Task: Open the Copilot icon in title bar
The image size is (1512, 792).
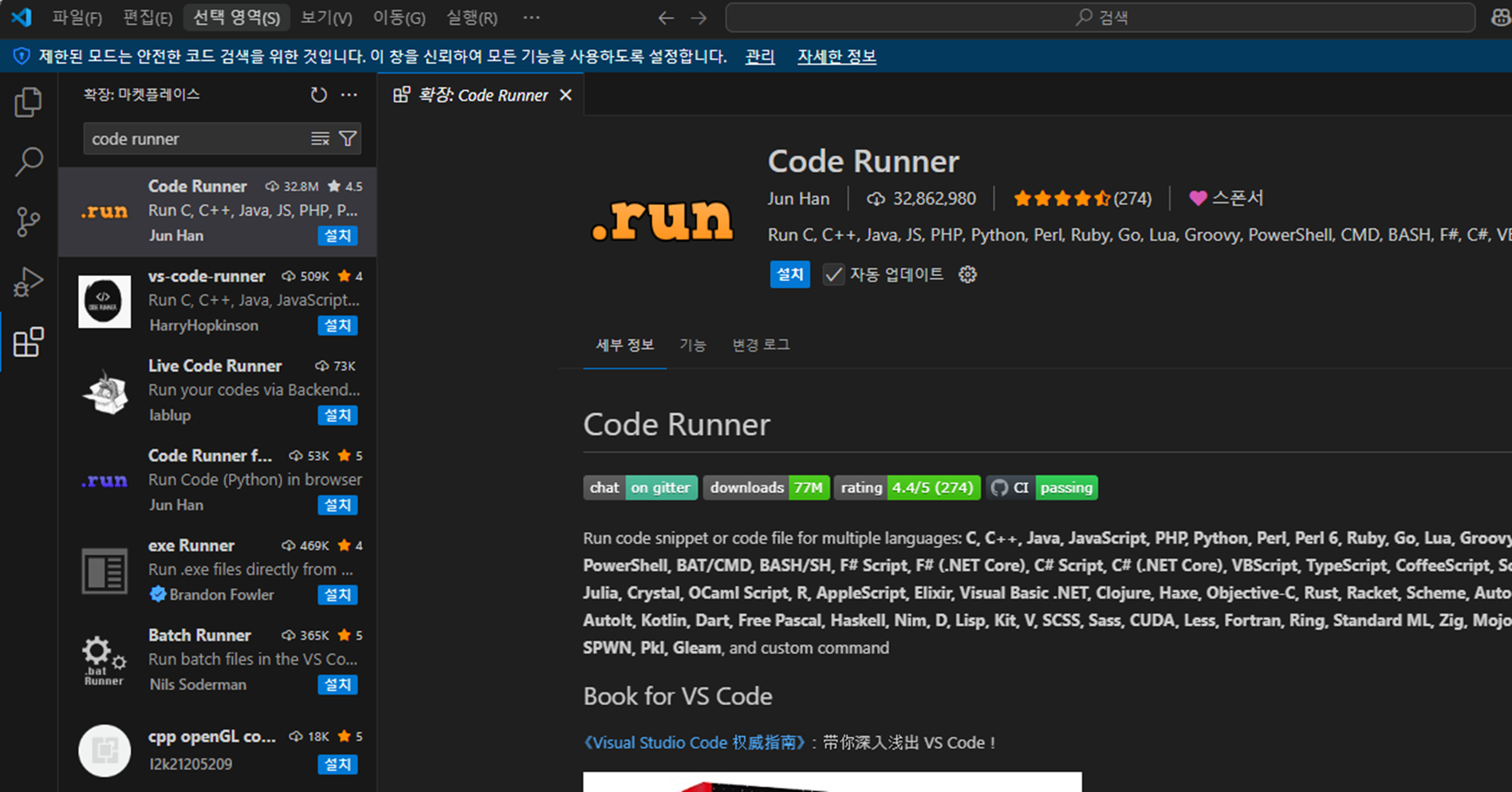Action: pos(1500,18)
